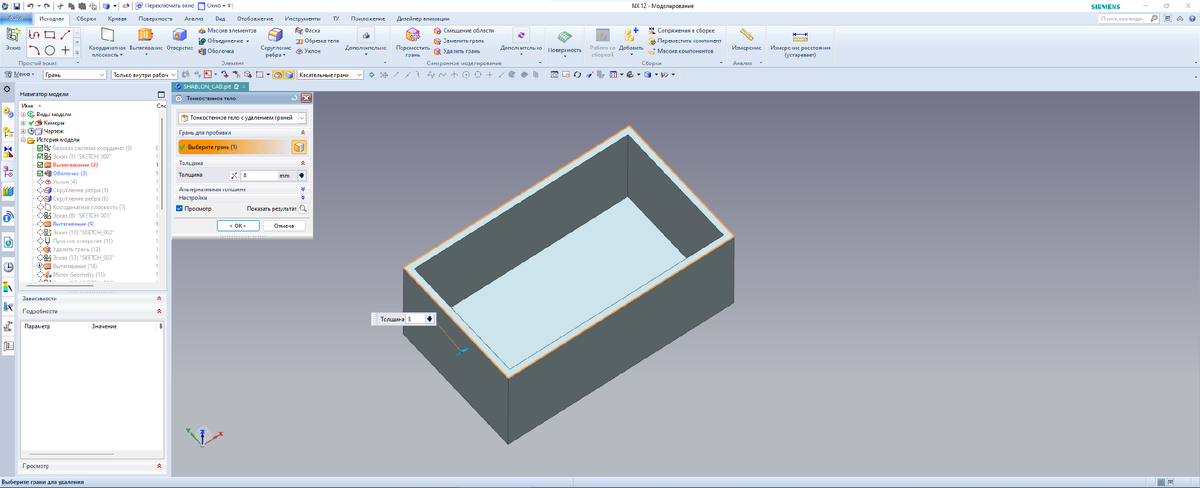
Task: Click the Заменить грань command
Action: pos(460,40)
